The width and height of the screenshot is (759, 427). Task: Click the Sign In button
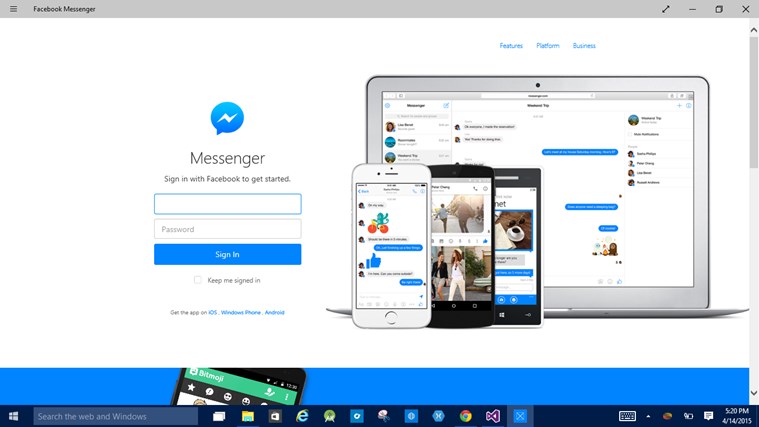(x=228, y=254)
